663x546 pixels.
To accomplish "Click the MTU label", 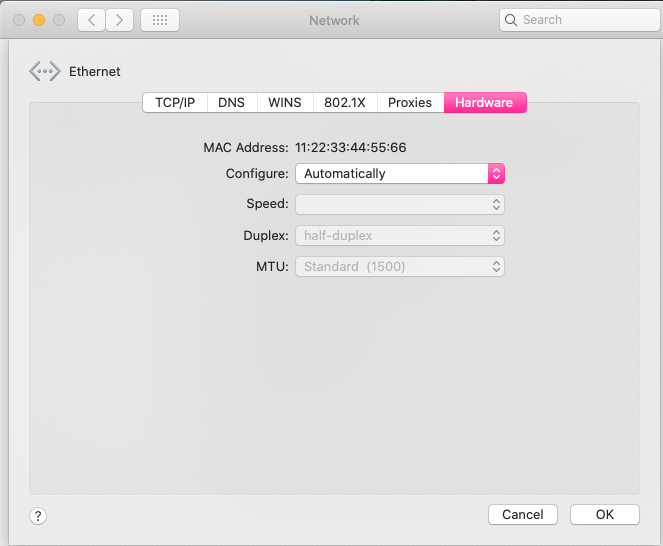I will tap(272, 267).
